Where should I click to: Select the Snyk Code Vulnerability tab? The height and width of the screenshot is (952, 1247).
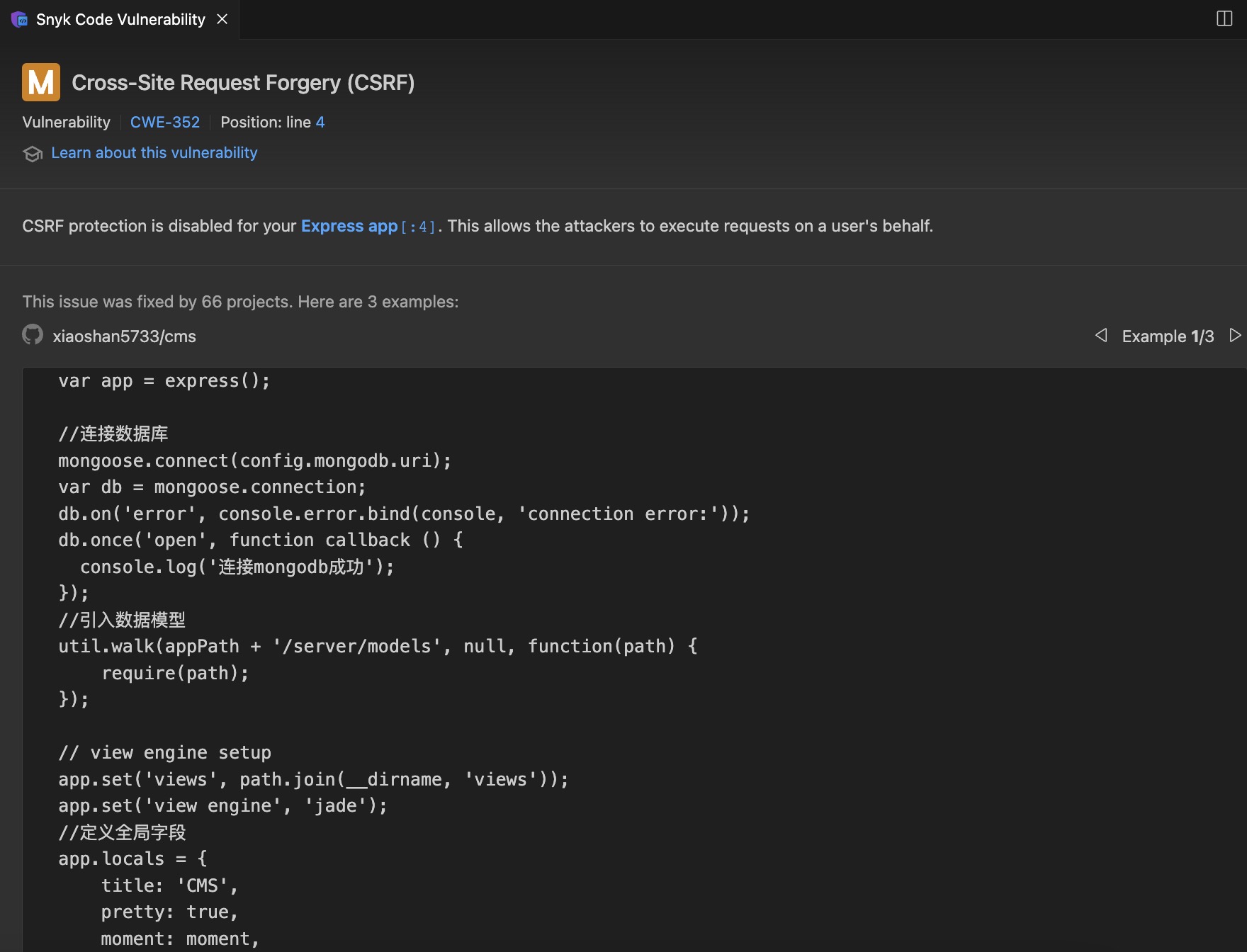click(120, 19)
